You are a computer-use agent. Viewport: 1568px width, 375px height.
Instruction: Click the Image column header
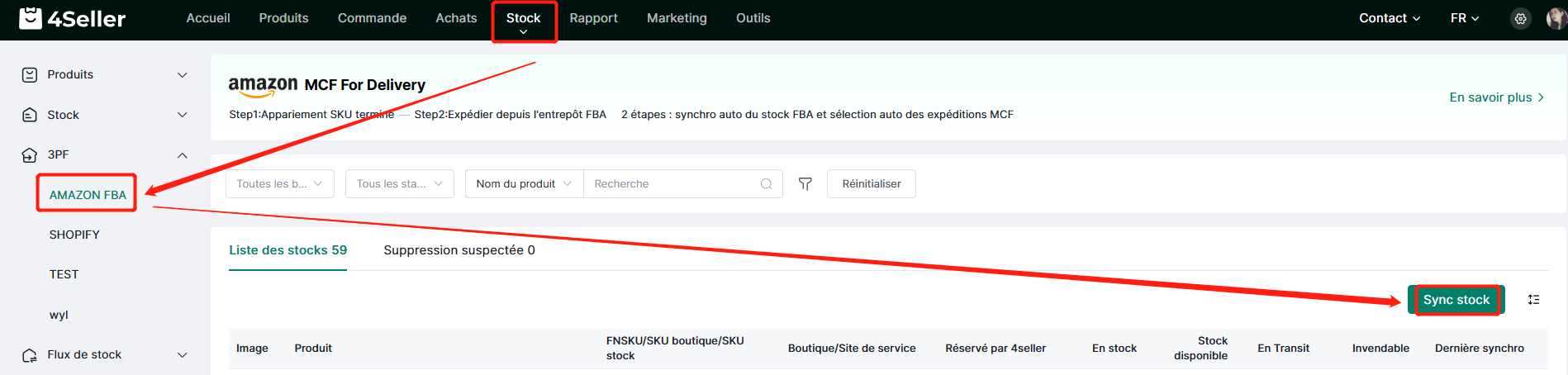(252, 349)
